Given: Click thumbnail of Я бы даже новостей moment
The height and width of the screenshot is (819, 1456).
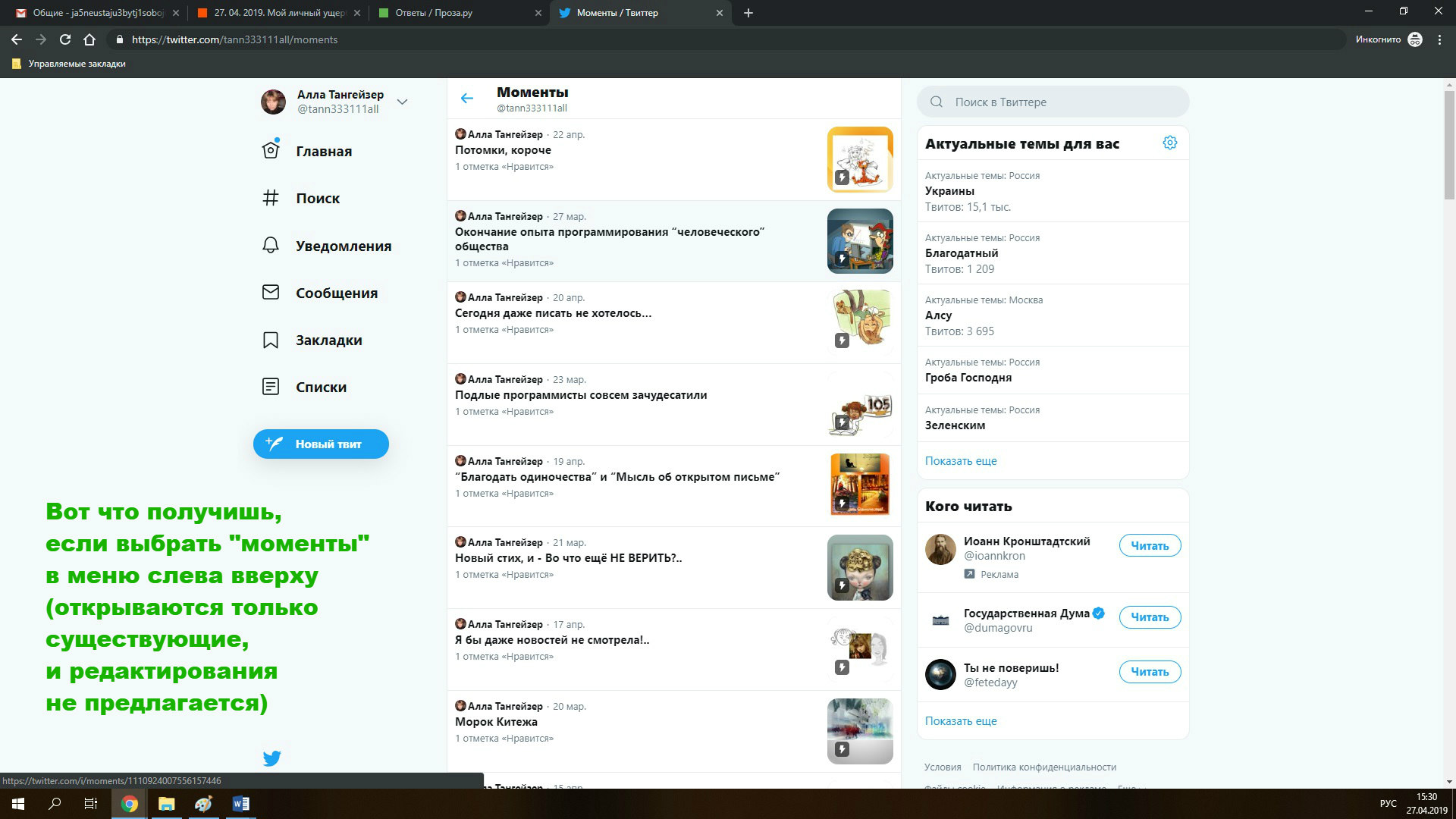Looking at the screenshot, I should pos(860,648).
